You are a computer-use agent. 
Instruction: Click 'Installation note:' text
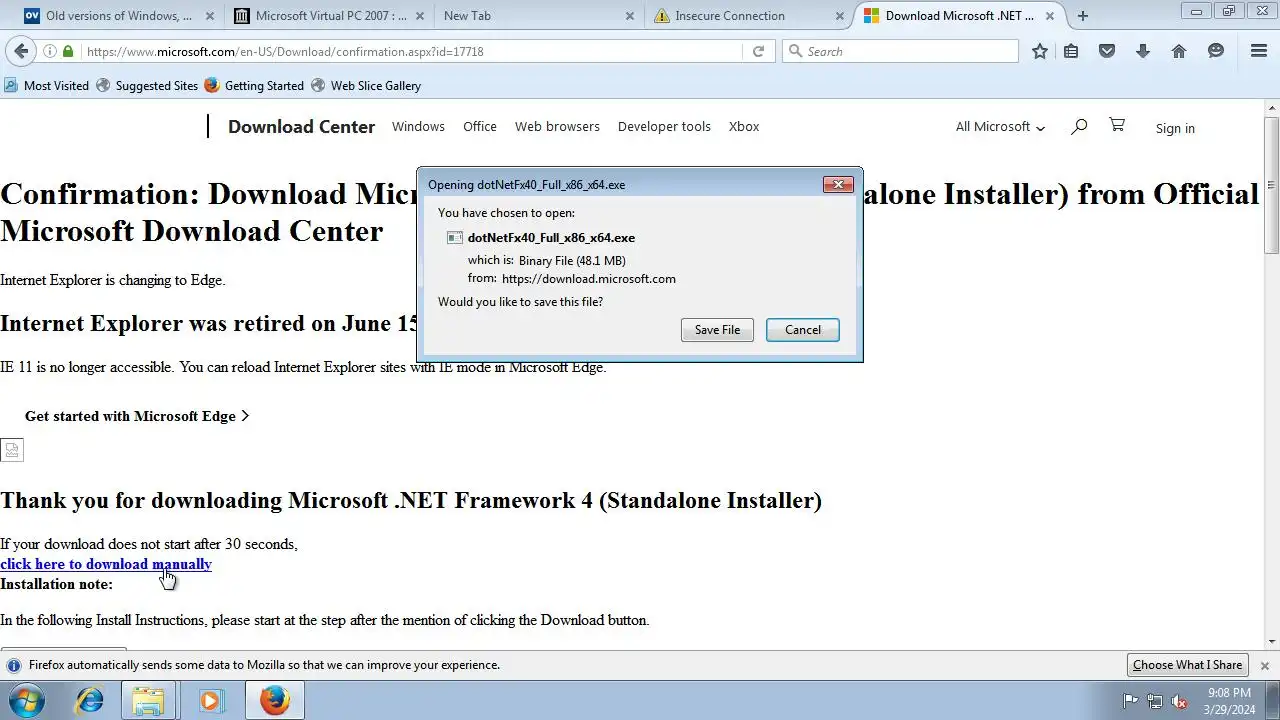pos(56,584)
